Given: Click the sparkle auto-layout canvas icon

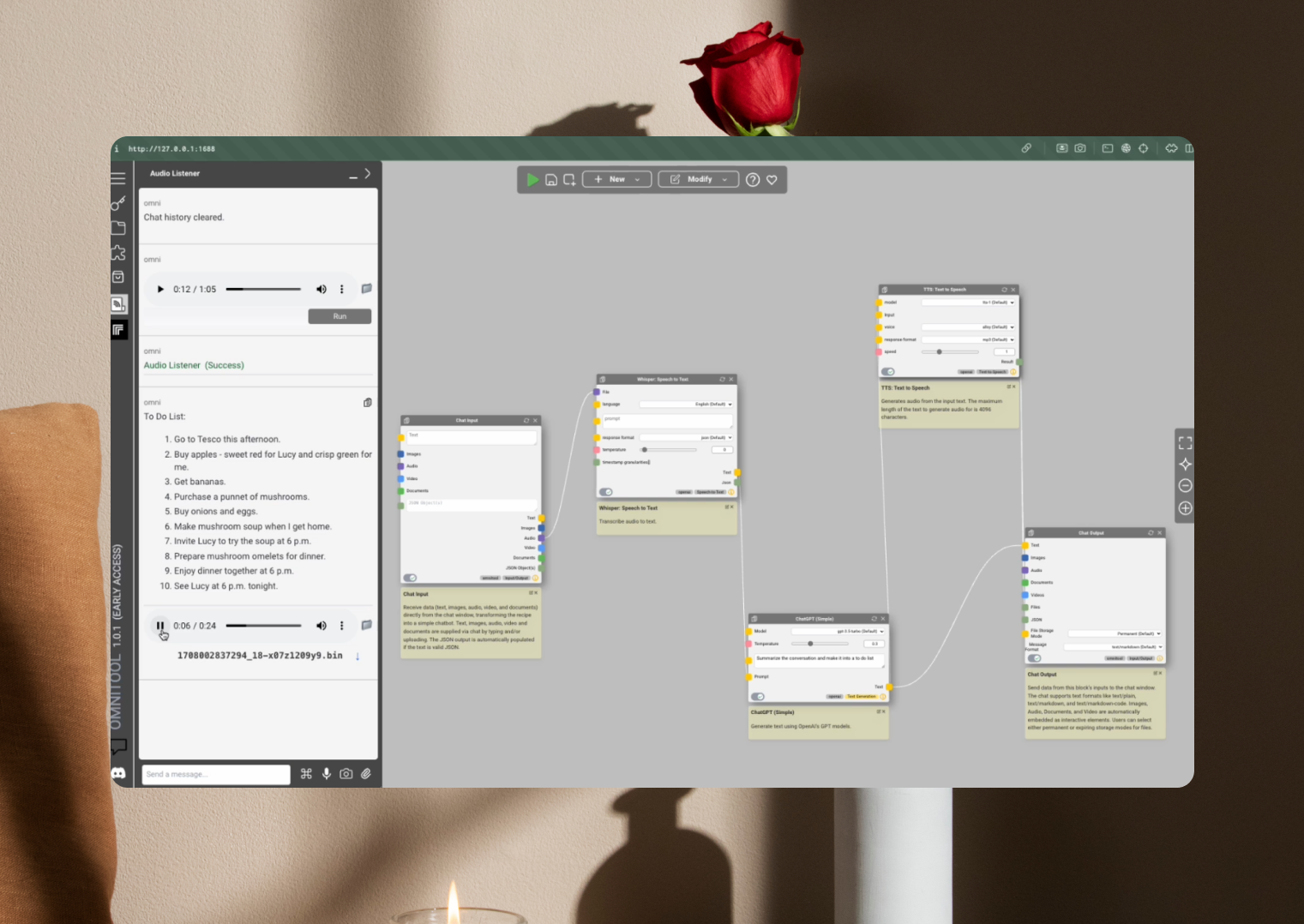Looking at the screenshot, I should click(1185, 465).
